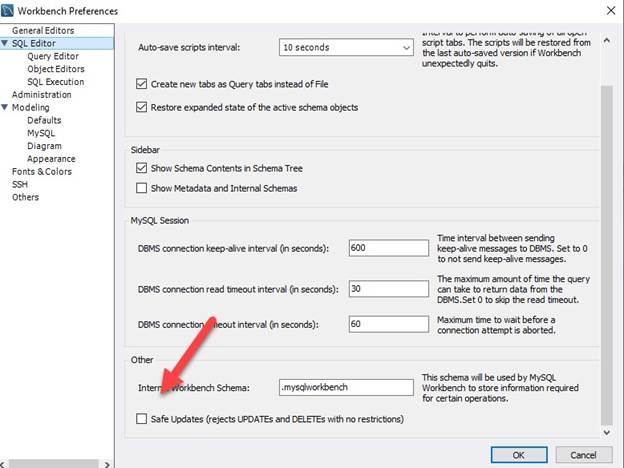Open Modeling Defaults page

click(44, 120)
